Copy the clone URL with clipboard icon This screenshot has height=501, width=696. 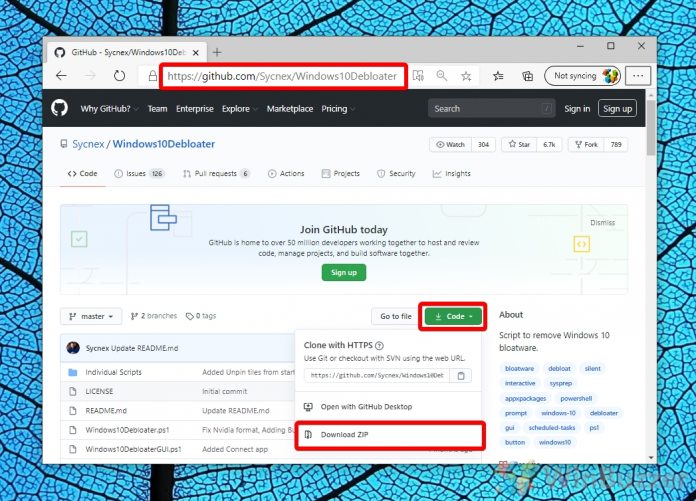[x=461, y=376]
